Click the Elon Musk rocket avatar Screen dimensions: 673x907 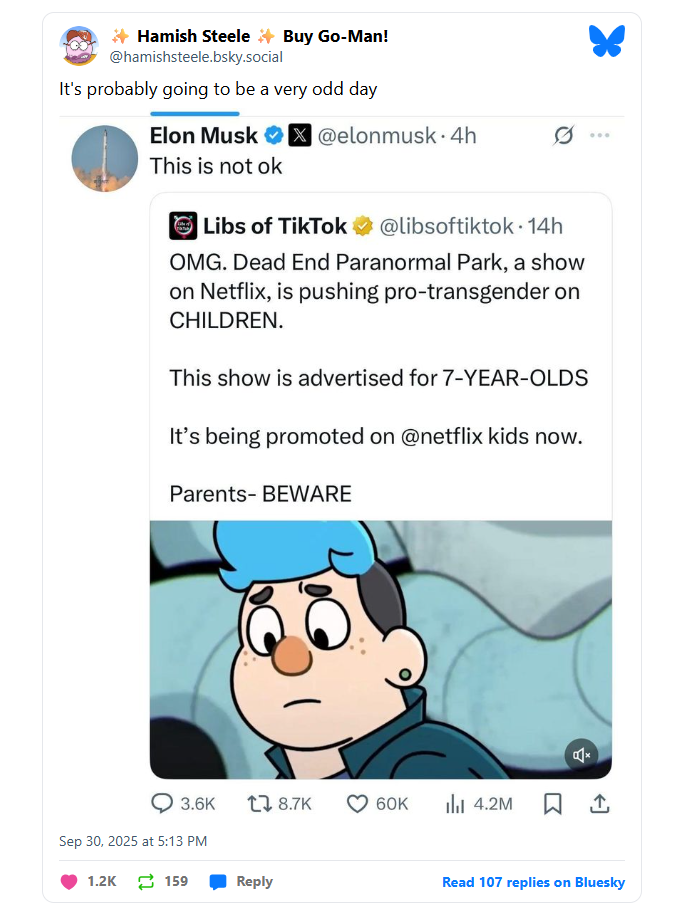pos(105,158)
